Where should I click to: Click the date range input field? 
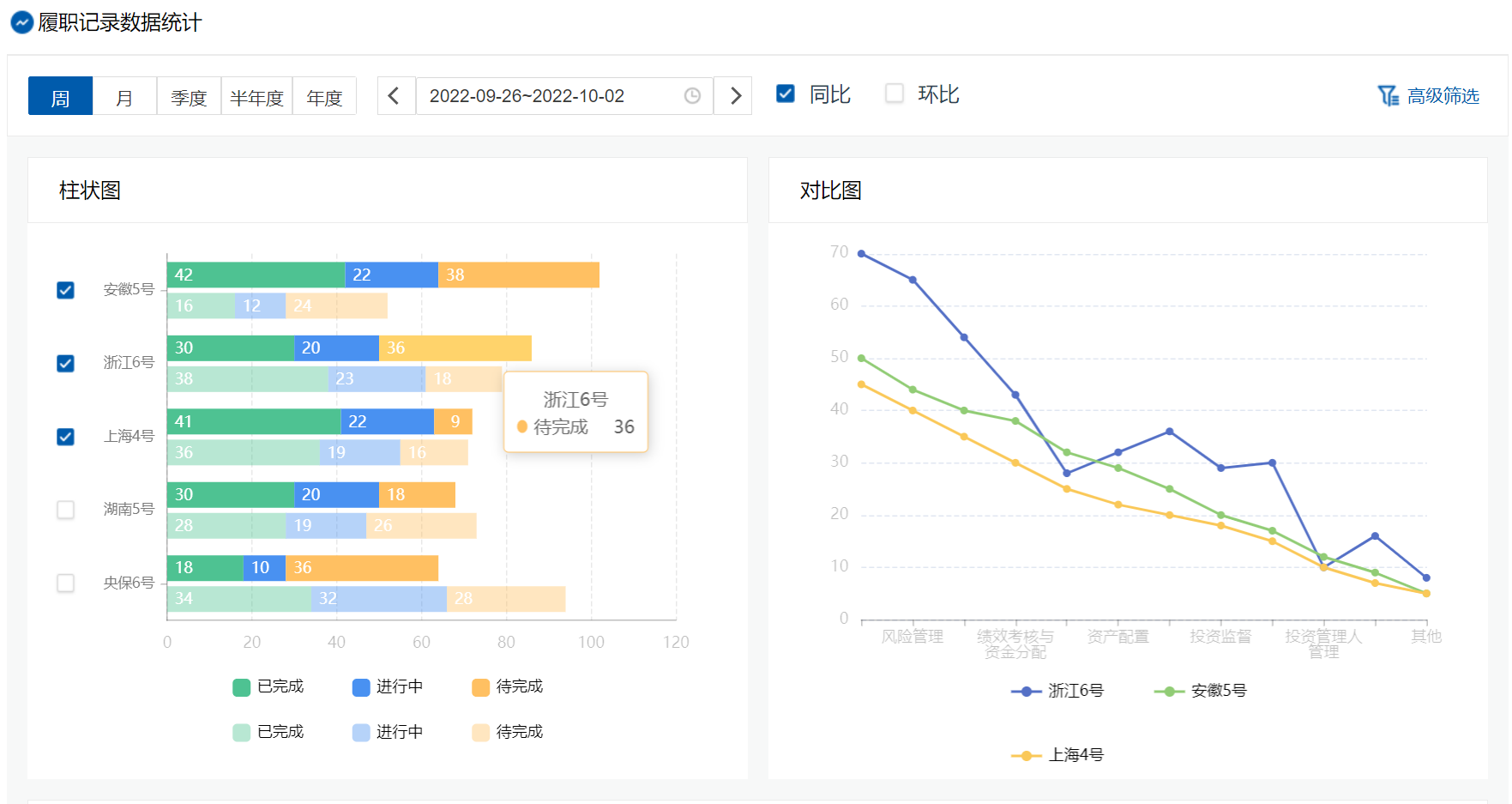tap(564, 96)
